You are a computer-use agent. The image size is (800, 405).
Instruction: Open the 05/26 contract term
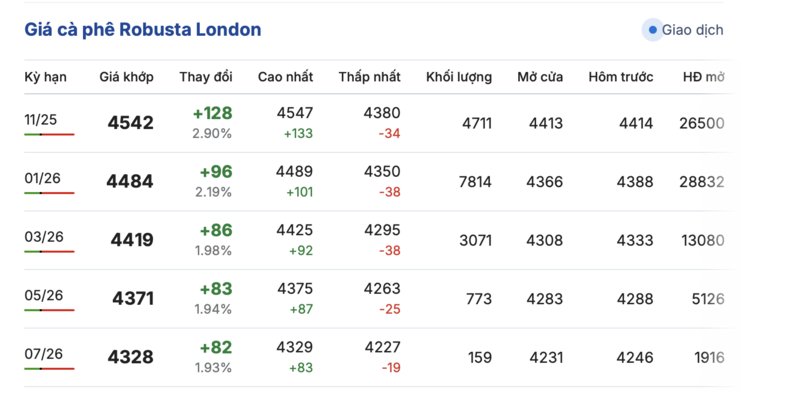42,295
